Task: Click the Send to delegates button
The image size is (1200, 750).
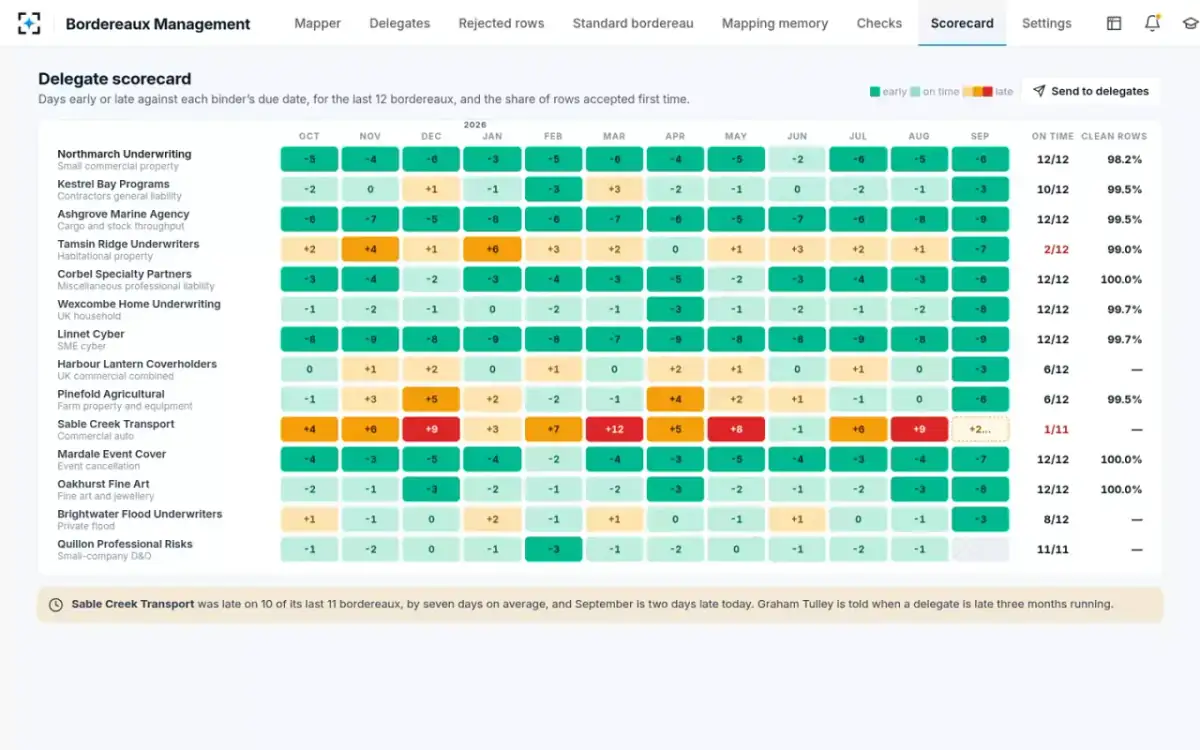Action: [x=1091, y=91]
